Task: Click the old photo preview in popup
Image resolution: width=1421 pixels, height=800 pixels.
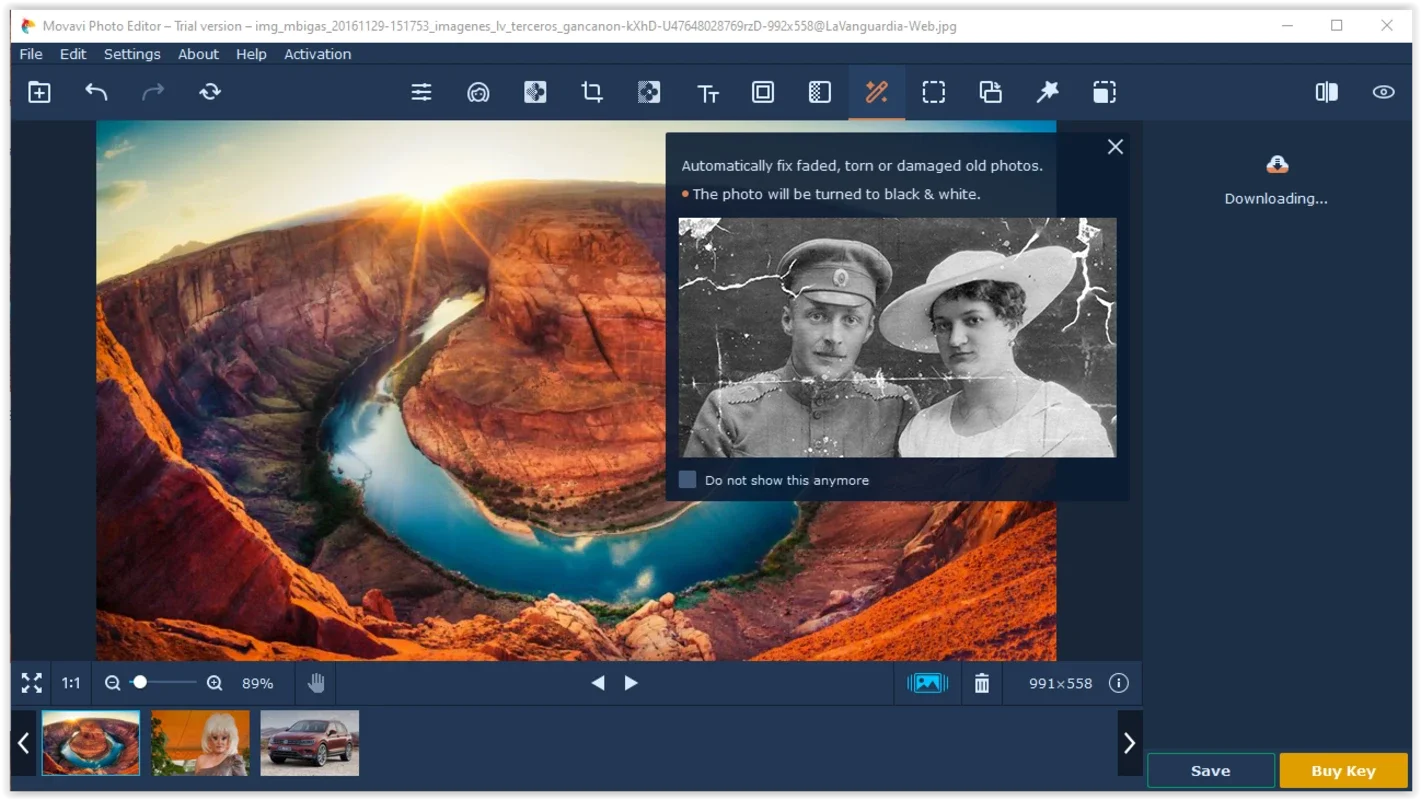Action: coord(897,338)
